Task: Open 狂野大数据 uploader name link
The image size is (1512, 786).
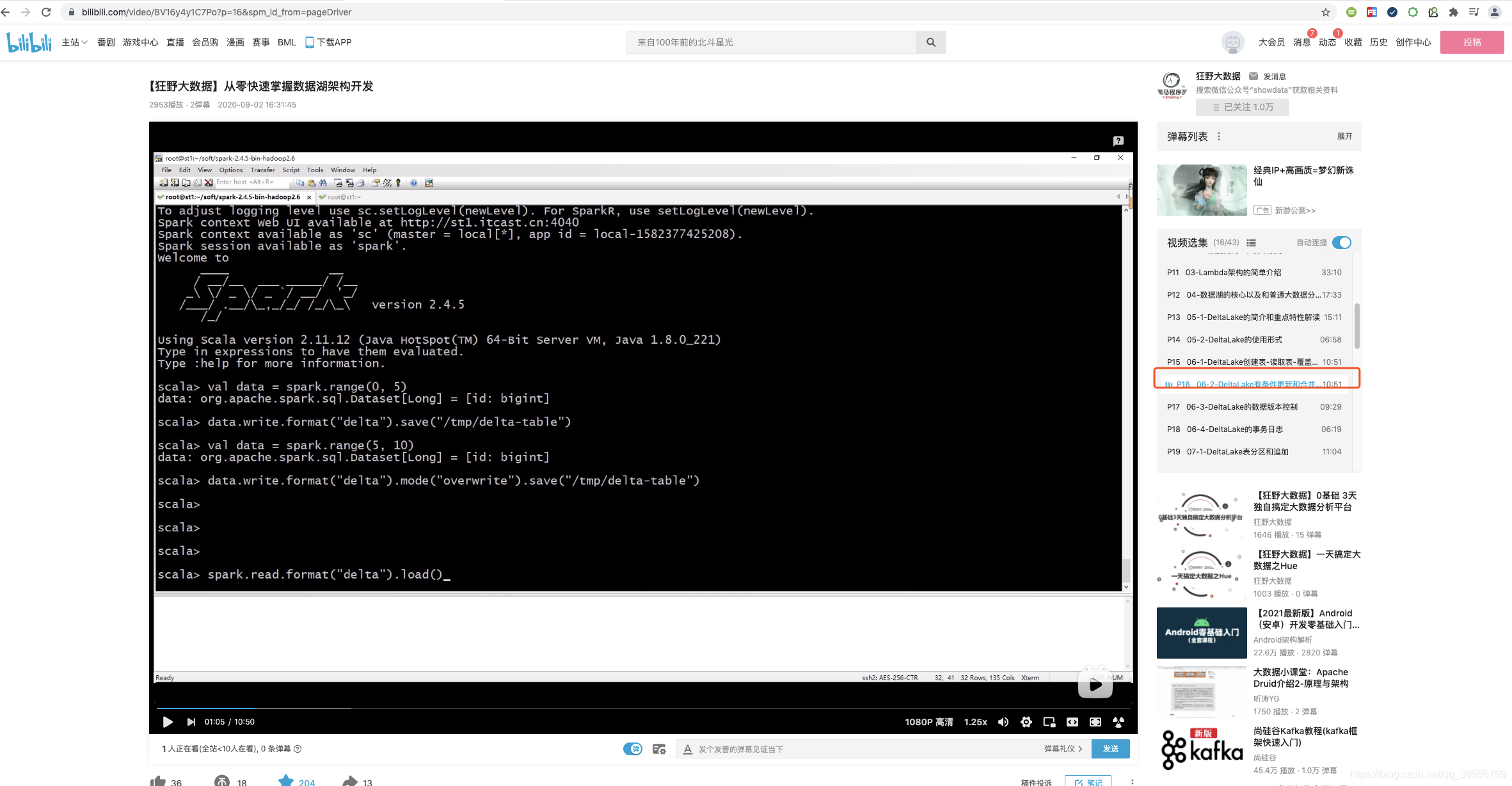Action: click(1218, 76)
